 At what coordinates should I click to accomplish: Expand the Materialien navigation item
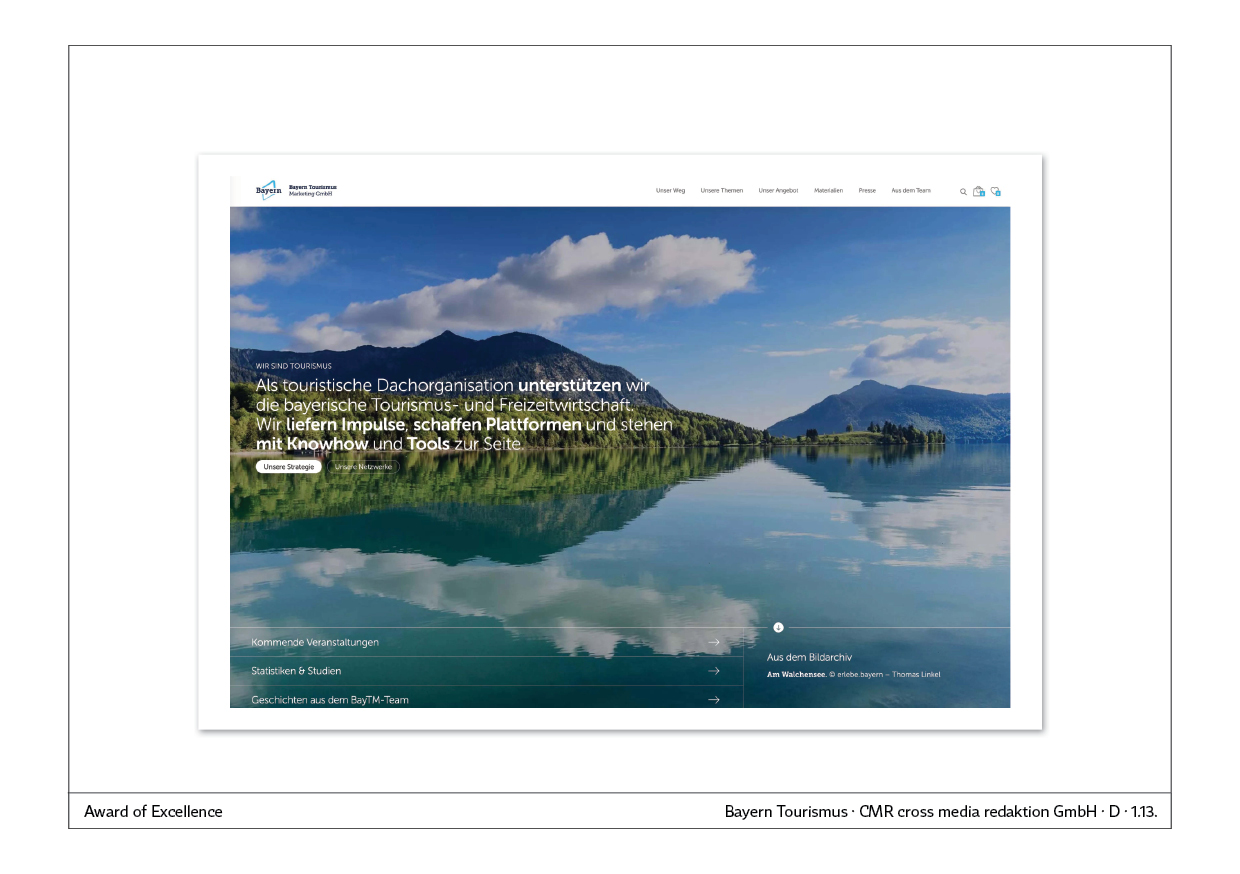point(828,190)
